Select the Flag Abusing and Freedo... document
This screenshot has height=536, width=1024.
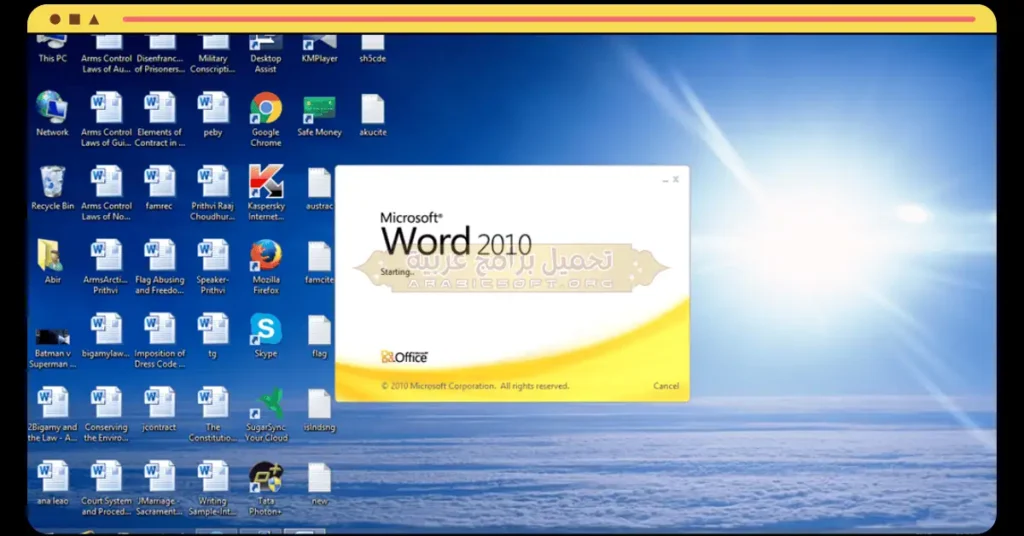[x=159, y=256]
